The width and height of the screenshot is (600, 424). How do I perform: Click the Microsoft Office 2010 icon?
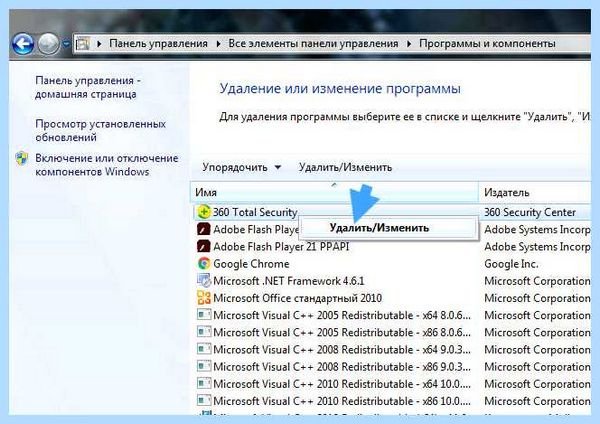[204, 298]
